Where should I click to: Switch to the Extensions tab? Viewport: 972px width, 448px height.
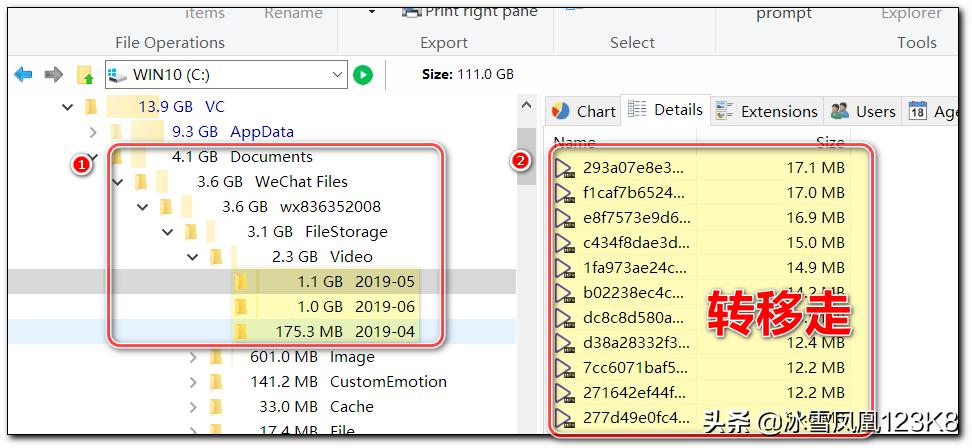(x=767, y=112)
